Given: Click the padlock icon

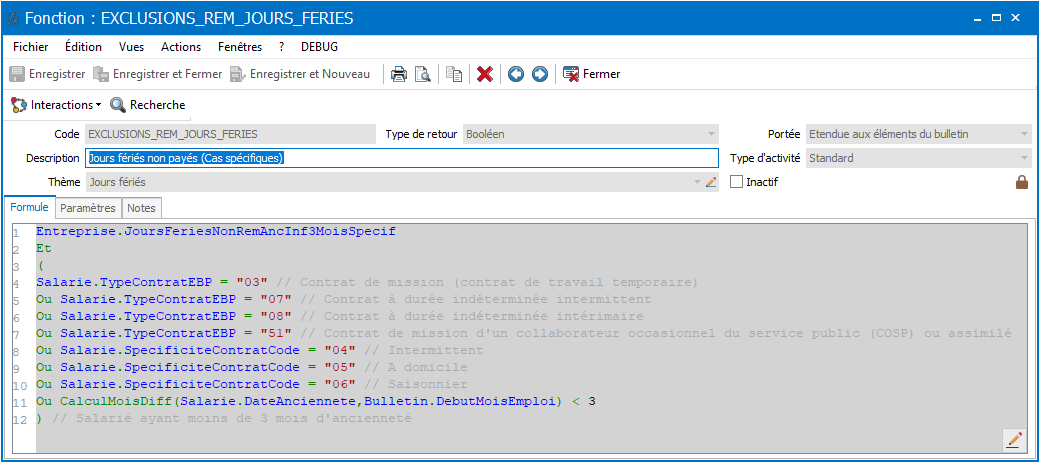Looking at the screenshot, I should [1022, 182].
